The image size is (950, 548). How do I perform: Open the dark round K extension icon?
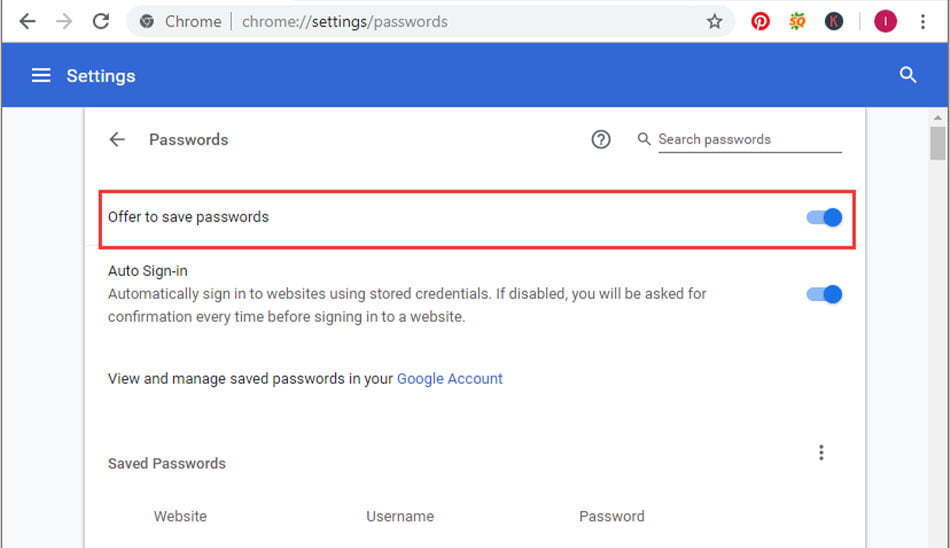[x=834, y=21]
